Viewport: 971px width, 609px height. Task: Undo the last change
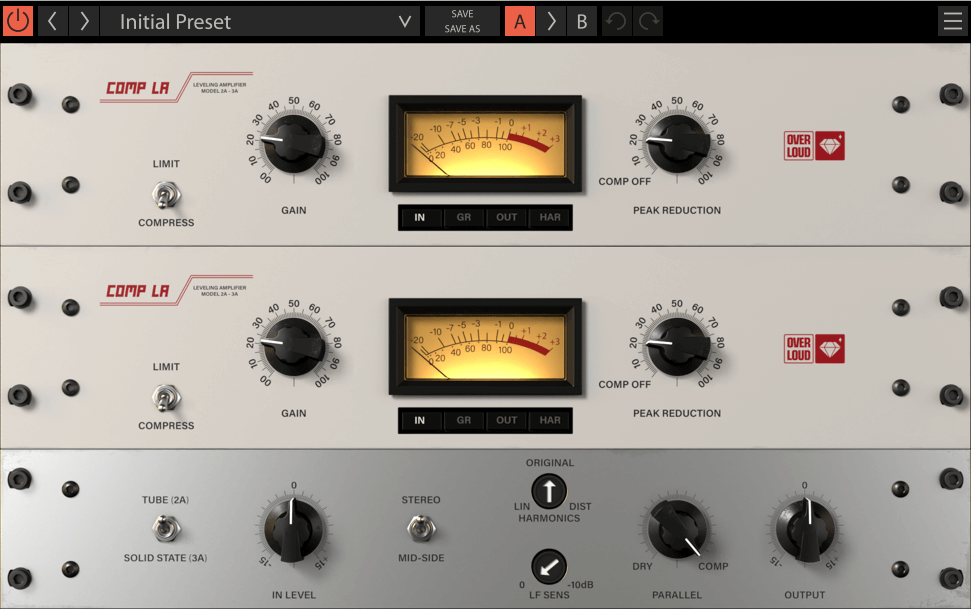[x=616, y=21]
